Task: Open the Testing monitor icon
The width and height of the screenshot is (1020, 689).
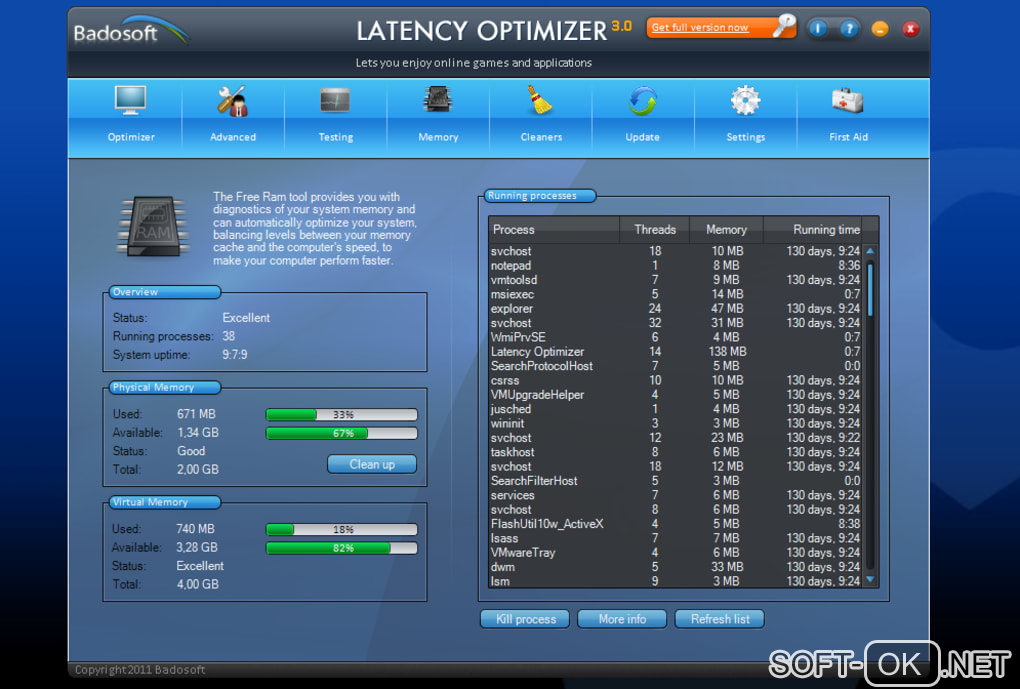Action: coord(335,101)
